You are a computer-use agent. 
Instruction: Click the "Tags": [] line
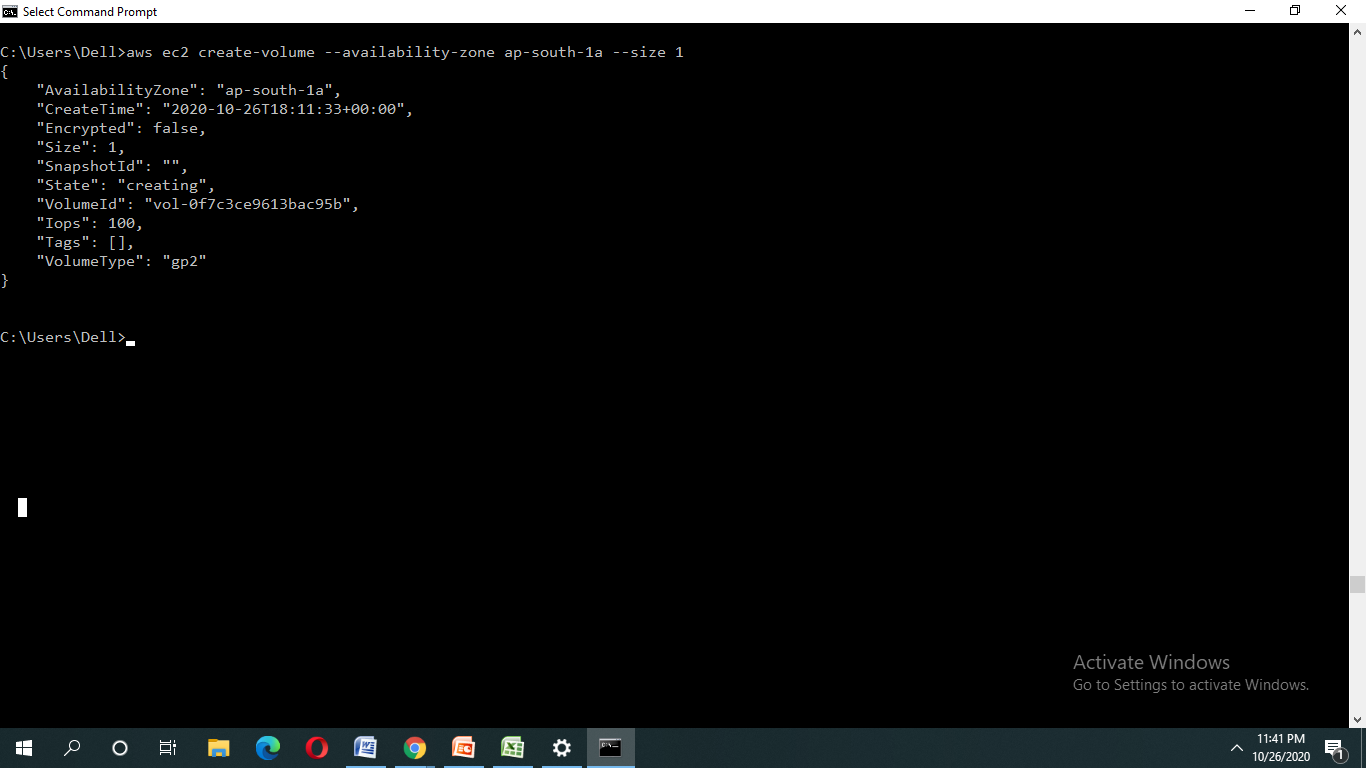85,242
